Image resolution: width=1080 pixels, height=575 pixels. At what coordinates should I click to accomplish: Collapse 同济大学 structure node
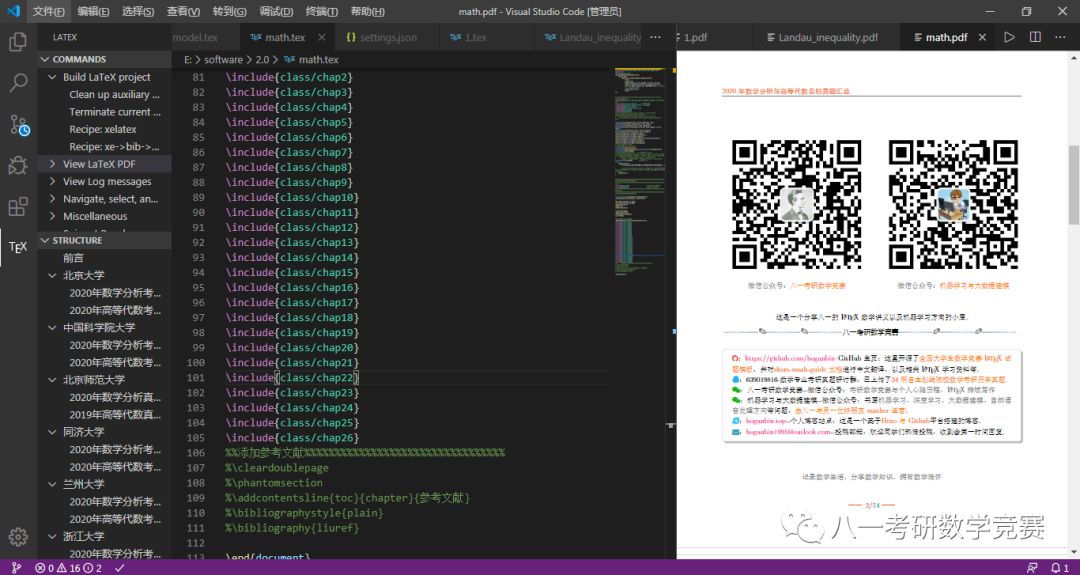pos(52,432)
